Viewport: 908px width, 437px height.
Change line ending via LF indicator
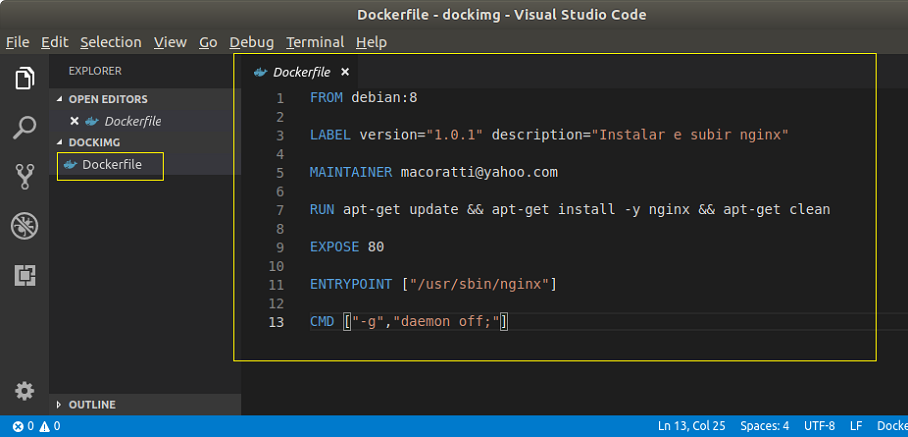tap(856, 427)
